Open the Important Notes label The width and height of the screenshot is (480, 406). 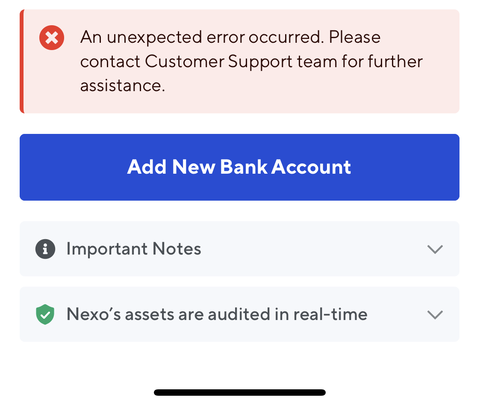tap(134, 249)
